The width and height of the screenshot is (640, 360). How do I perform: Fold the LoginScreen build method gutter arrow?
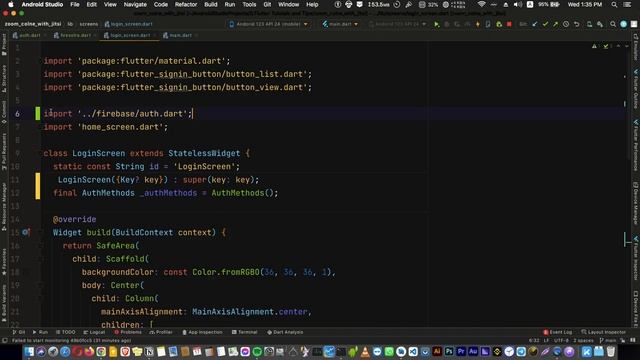tap(40, 232)
